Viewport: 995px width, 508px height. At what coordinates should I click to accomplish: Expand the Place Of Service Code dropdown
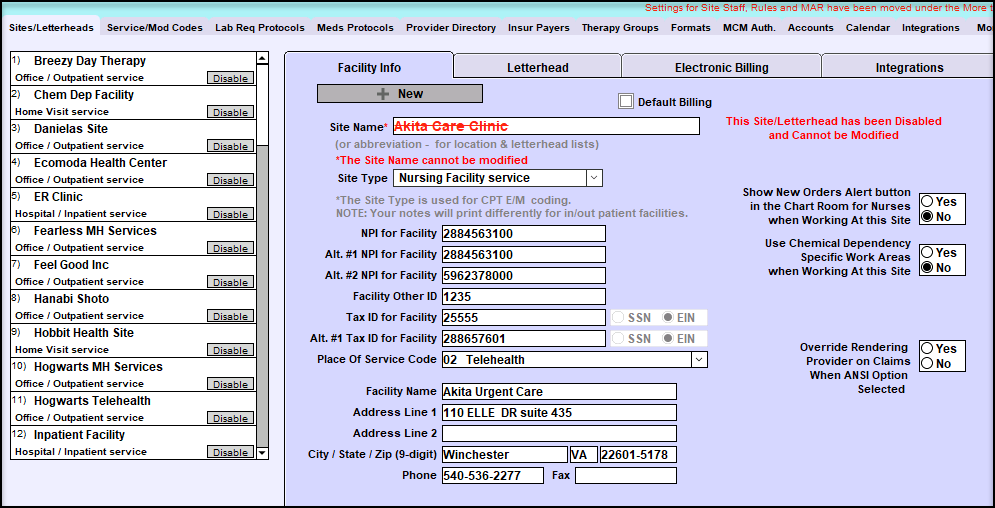coord(698,360)
